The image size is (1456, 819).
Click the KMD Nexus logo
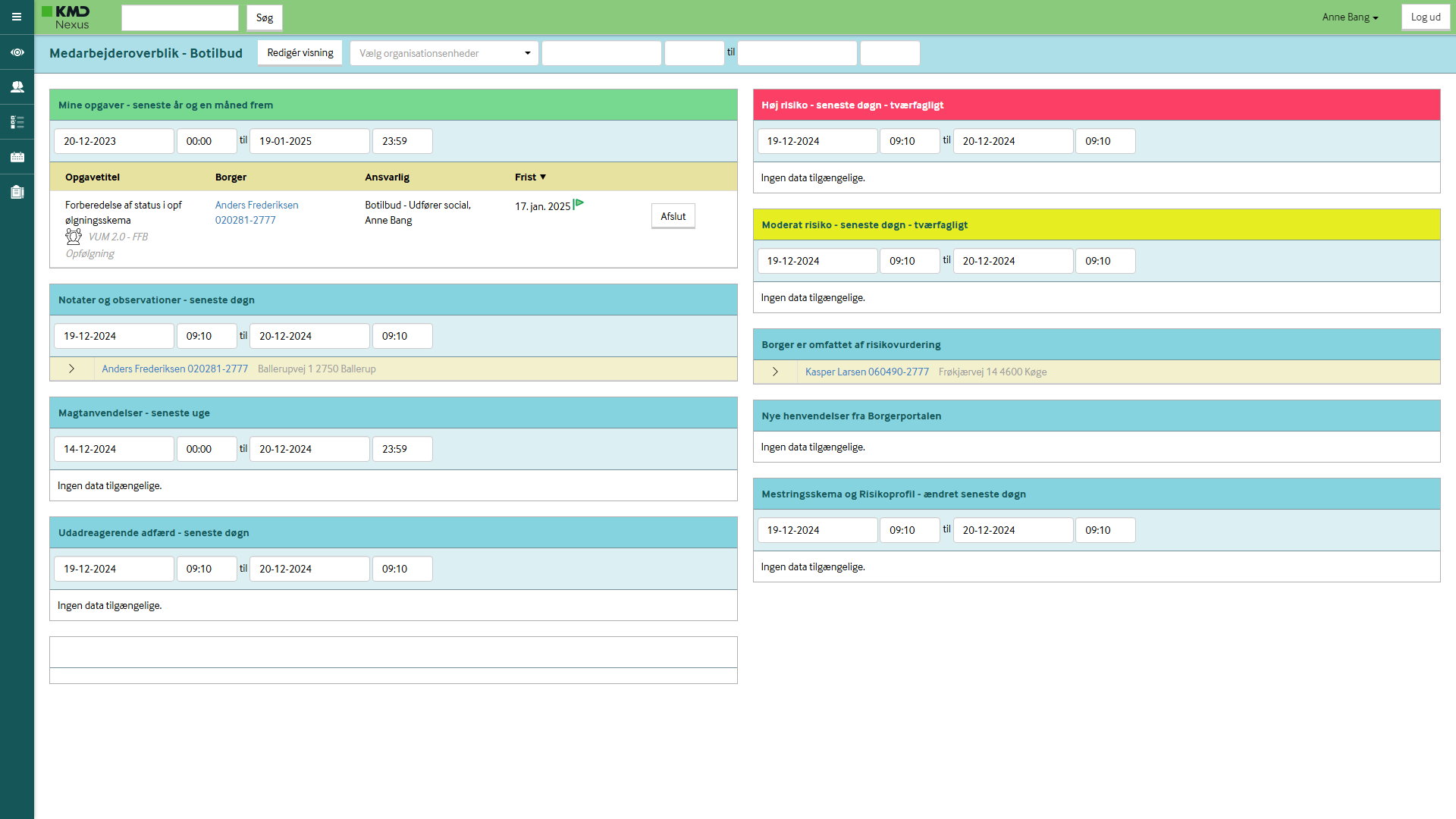pos(67,17)
